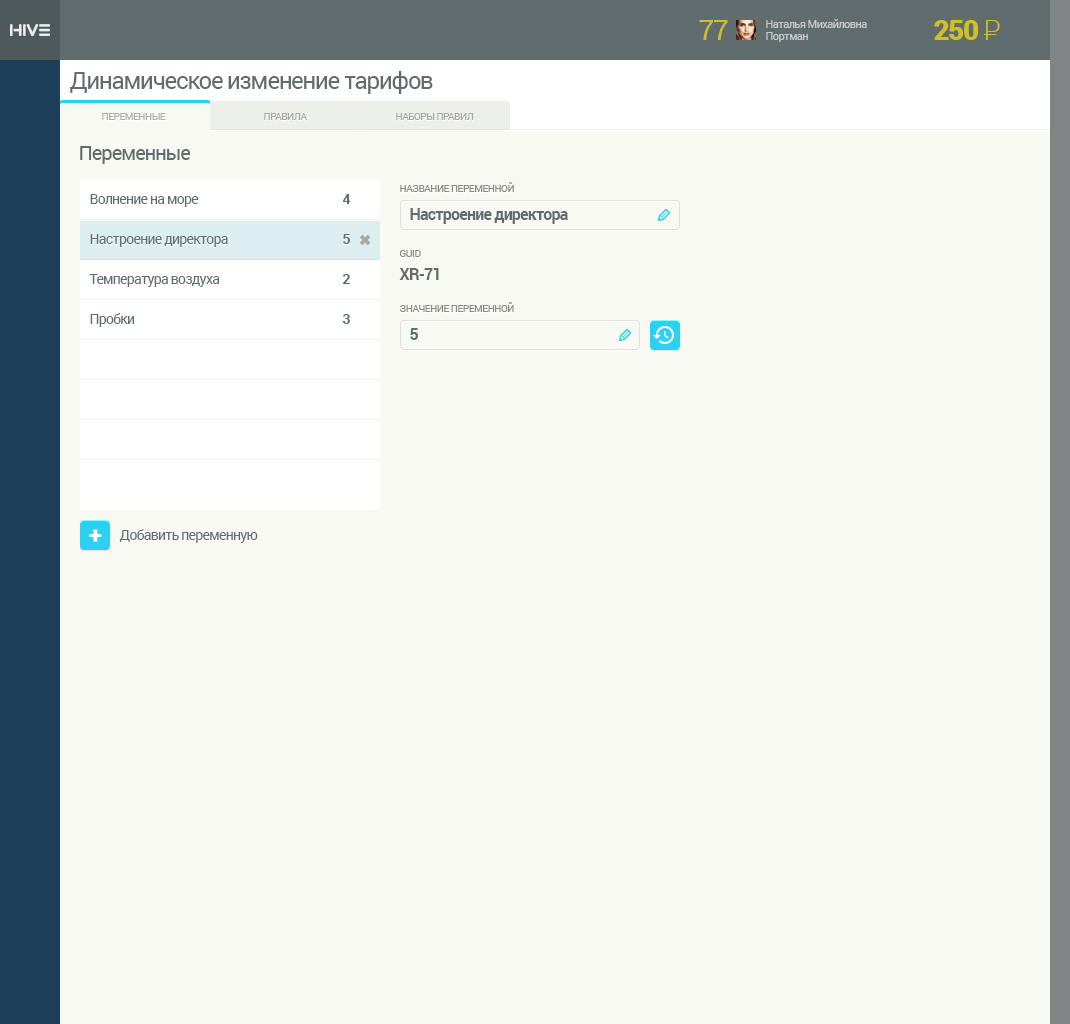1070x1024 pixels.
Task: Open the Наборы правил tab
Action: [x=434, y=117]
